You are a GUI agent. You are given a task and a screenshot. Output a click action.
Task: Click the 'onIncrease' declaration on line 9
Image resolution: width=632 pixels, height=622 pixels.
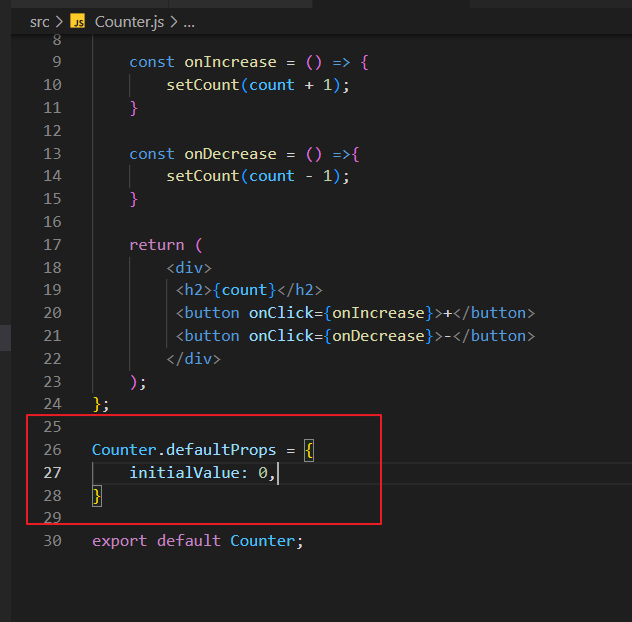pyautogui.click(x=230, y=62)
